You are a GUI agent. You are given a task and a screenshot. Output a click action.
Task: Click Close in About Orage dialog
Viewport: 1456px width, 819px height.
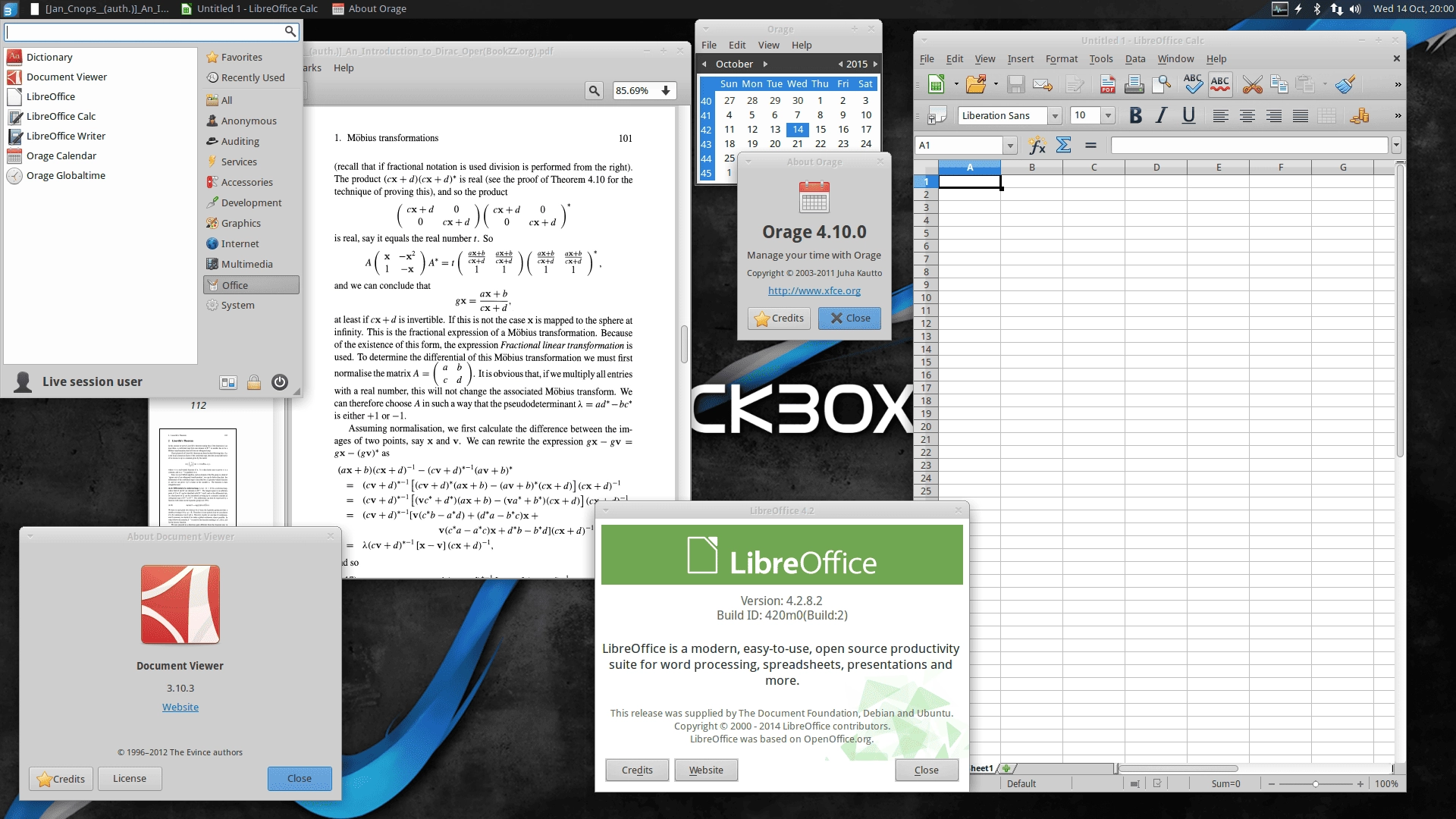point(849,318)
